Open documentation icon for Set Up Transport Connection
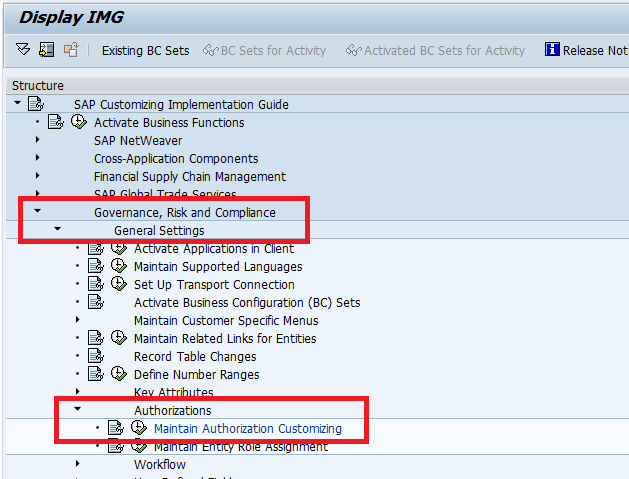 (x=96, y=284)
